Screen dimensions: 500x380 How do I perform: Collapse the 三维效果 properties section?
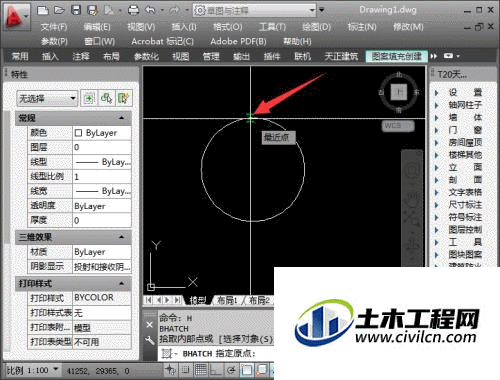[x=121, y=237]
